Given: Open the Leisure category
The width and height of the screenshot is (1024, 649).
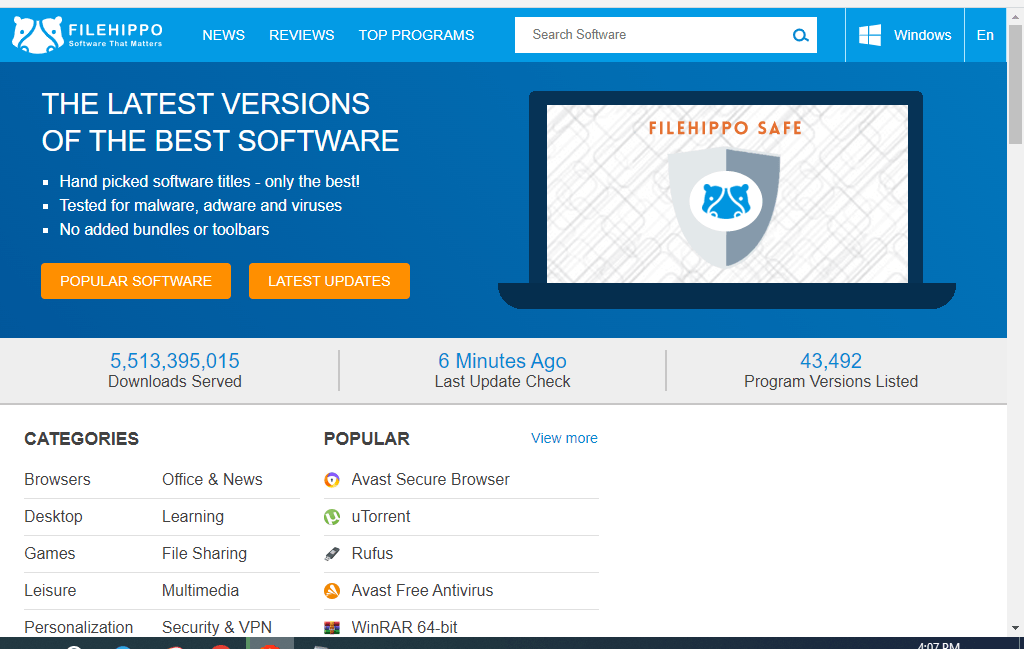Looking at the screenshot, I should (50, 590).
